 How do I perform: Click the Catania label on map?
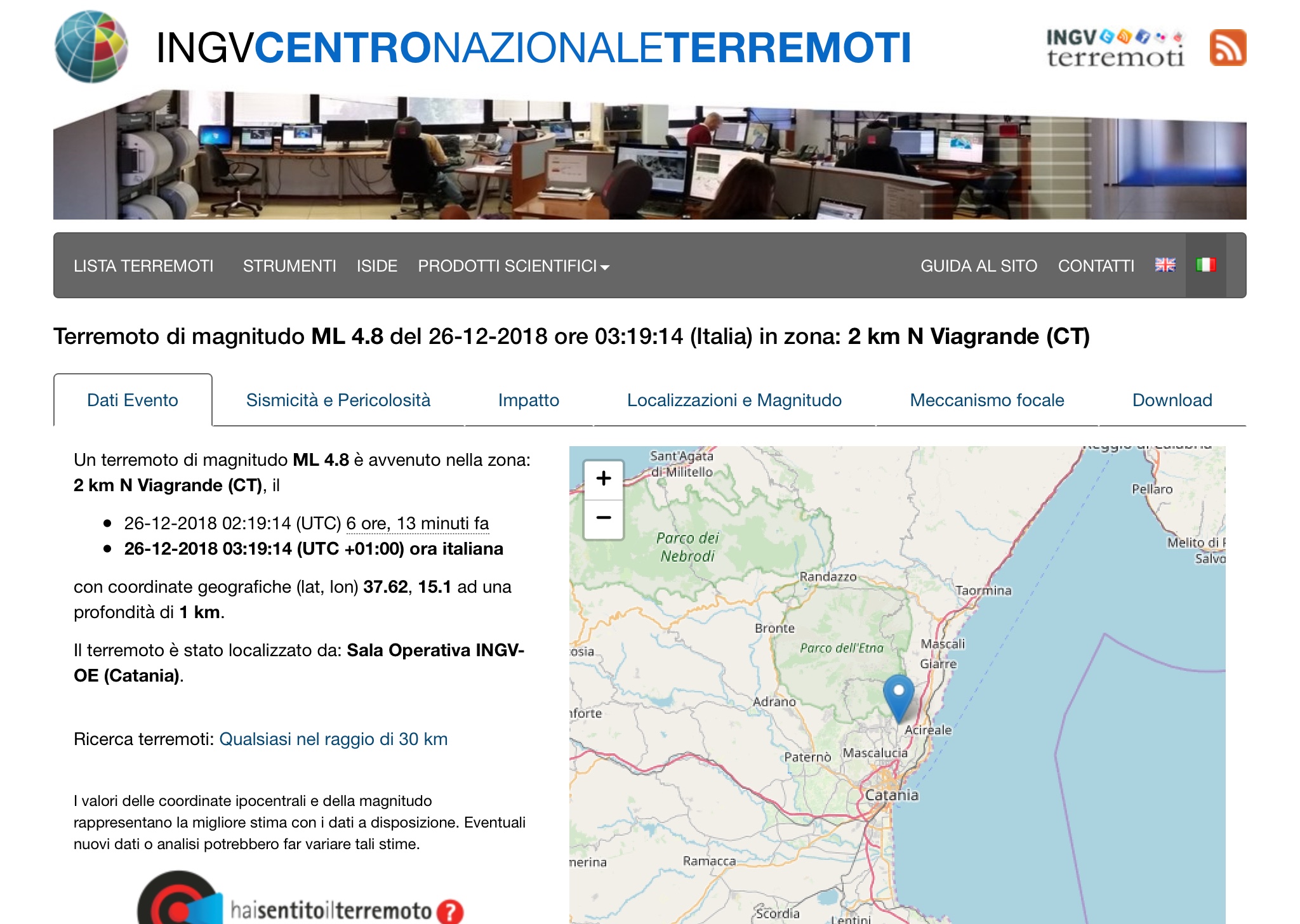coord(892,795)
